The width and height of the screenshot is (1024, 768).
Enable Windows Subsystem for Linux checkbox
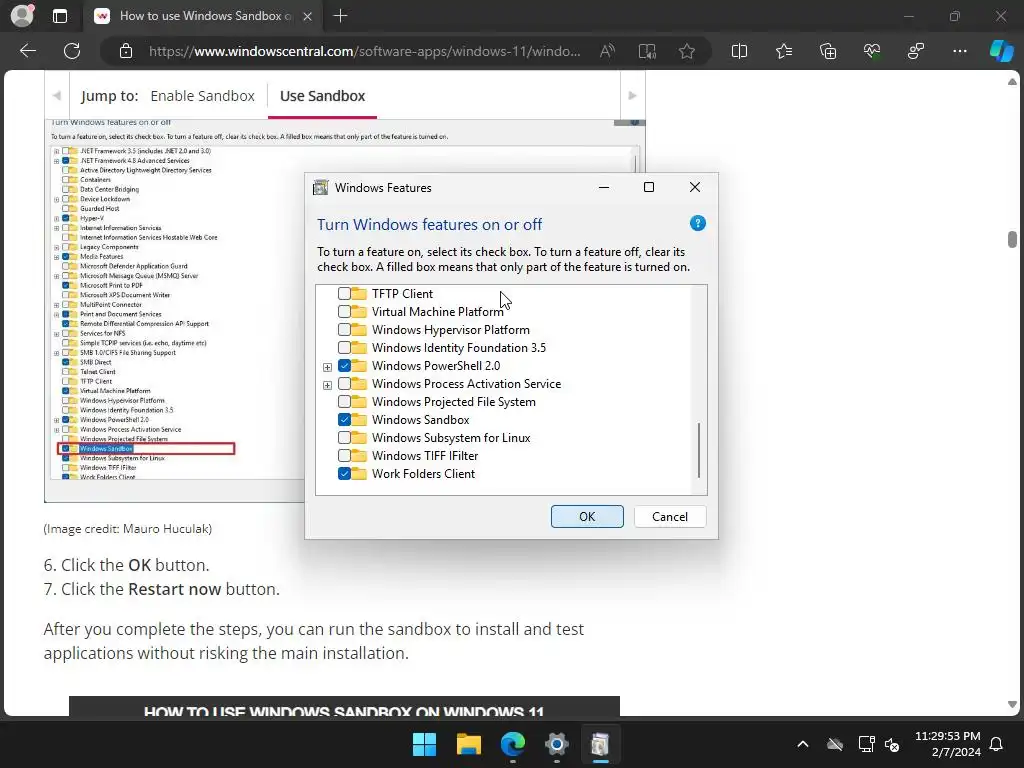[x=344, y=438]
